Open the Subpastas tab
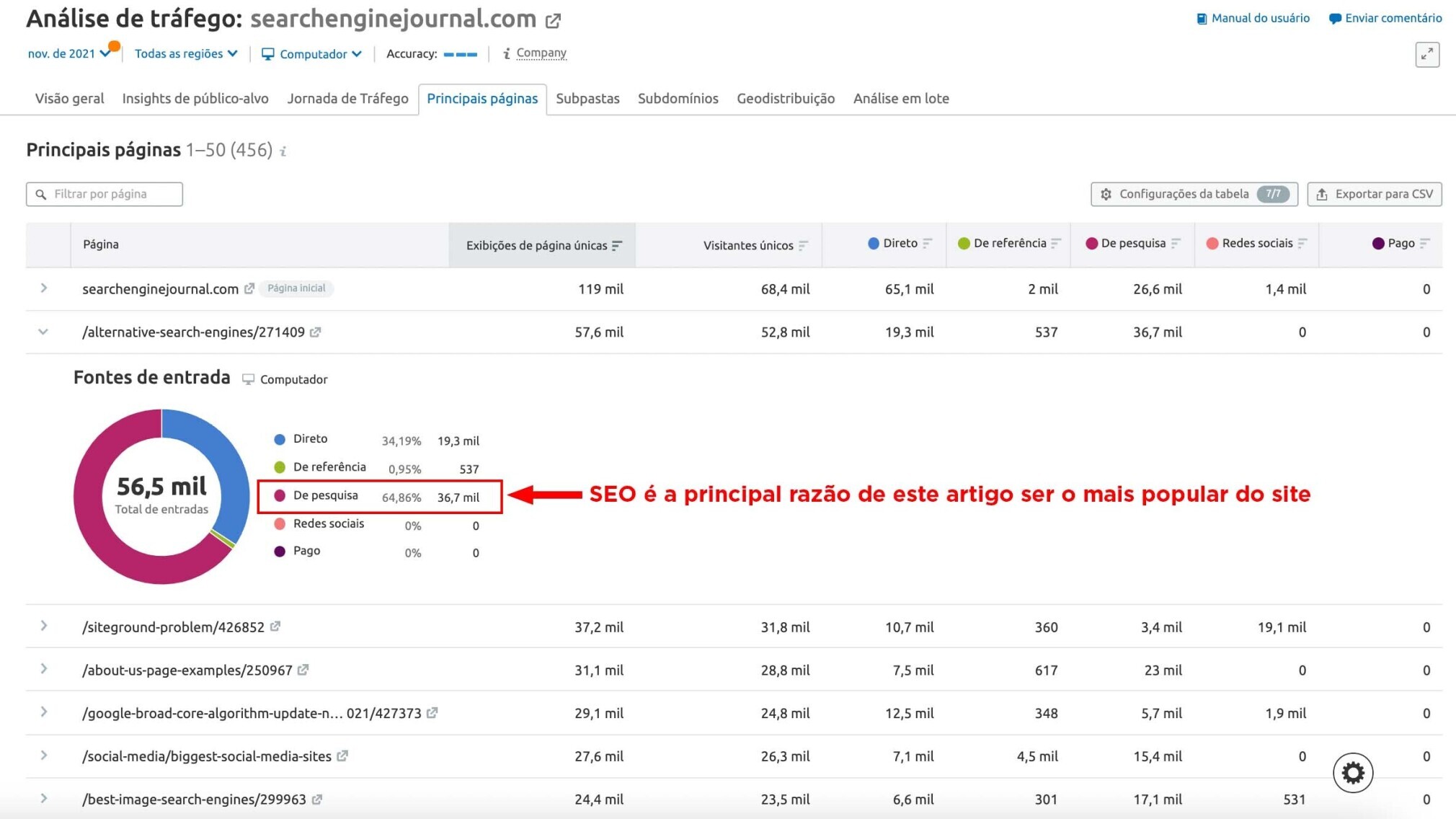1456x819 pixels. pyautogui.click(x=587, y=99)
